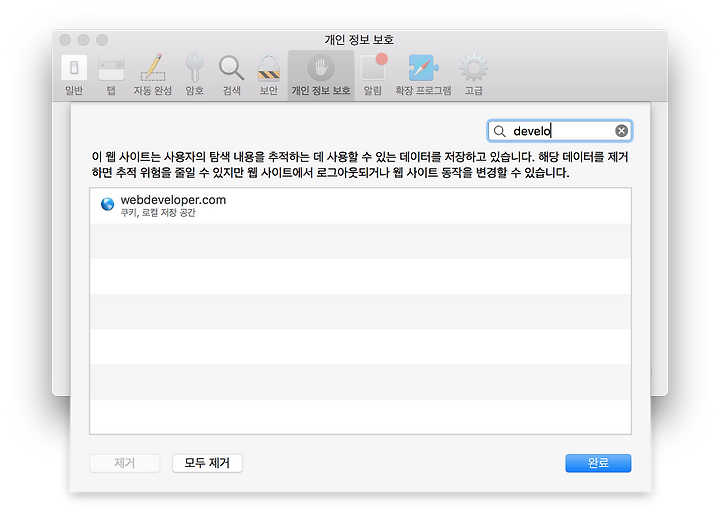Click the 쿠키, 로컬 저장 공간 subtitle text
Image resolution: width=720 pixels, height=511 pixels.
[x=158, y=213]
